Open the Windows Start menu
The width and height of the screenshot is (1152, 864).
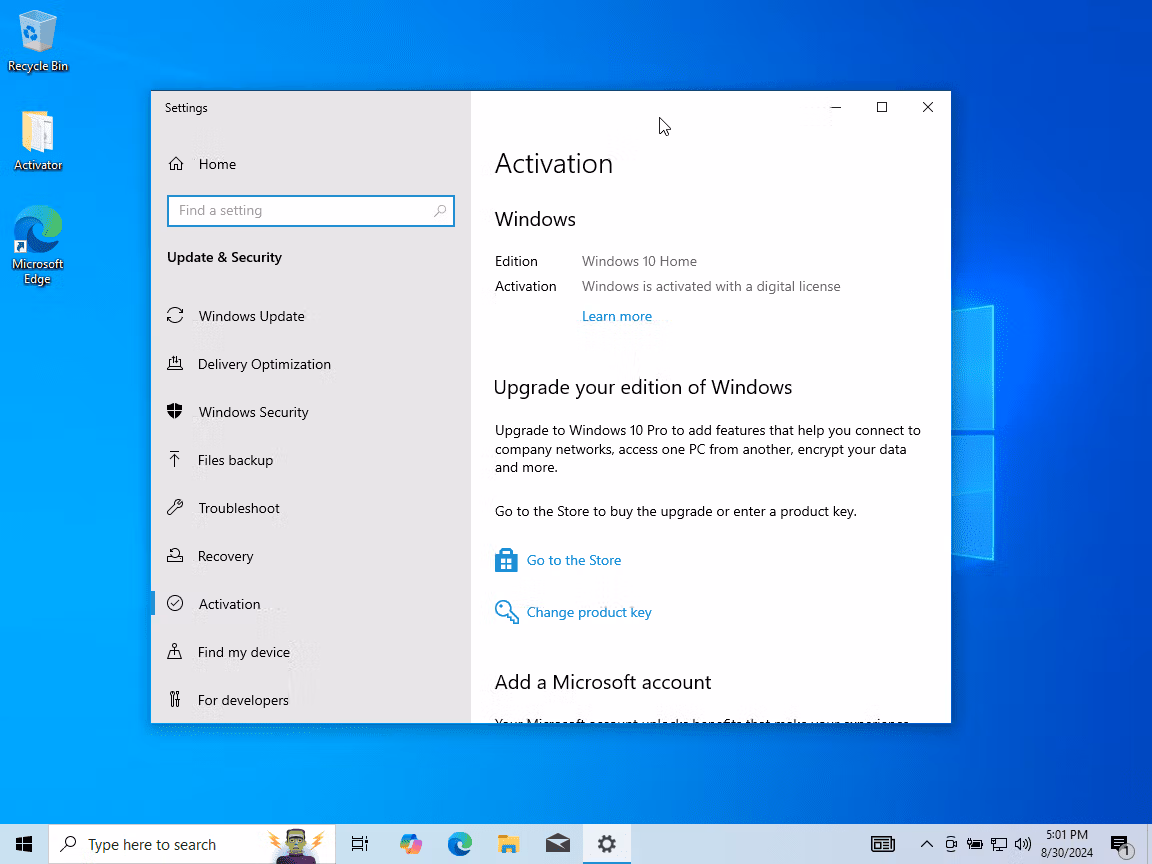(24, 844)
